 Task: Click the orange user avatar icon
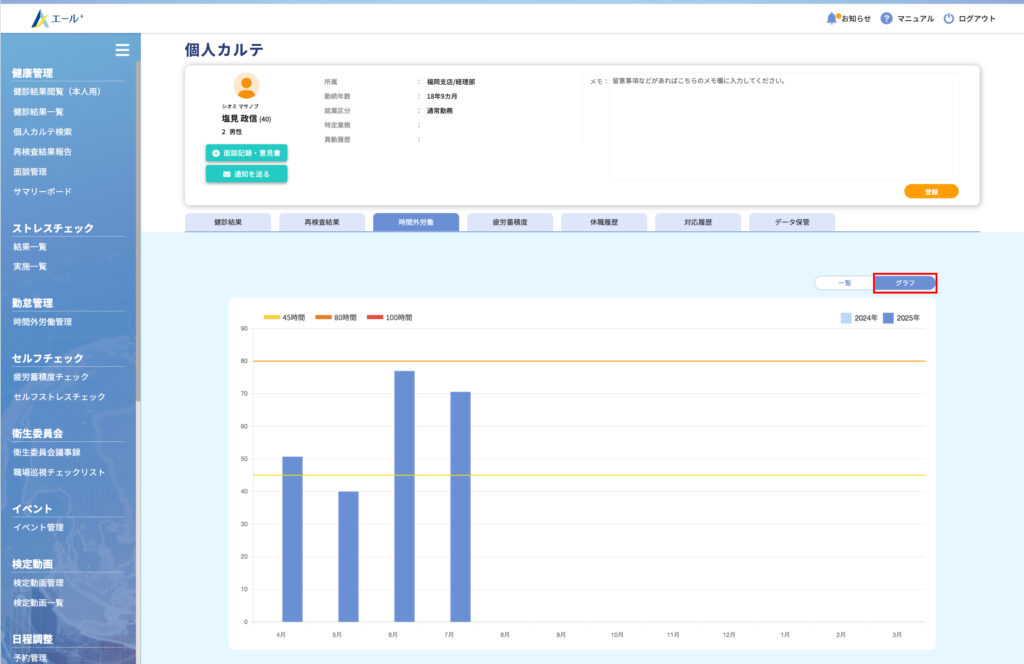246,86
